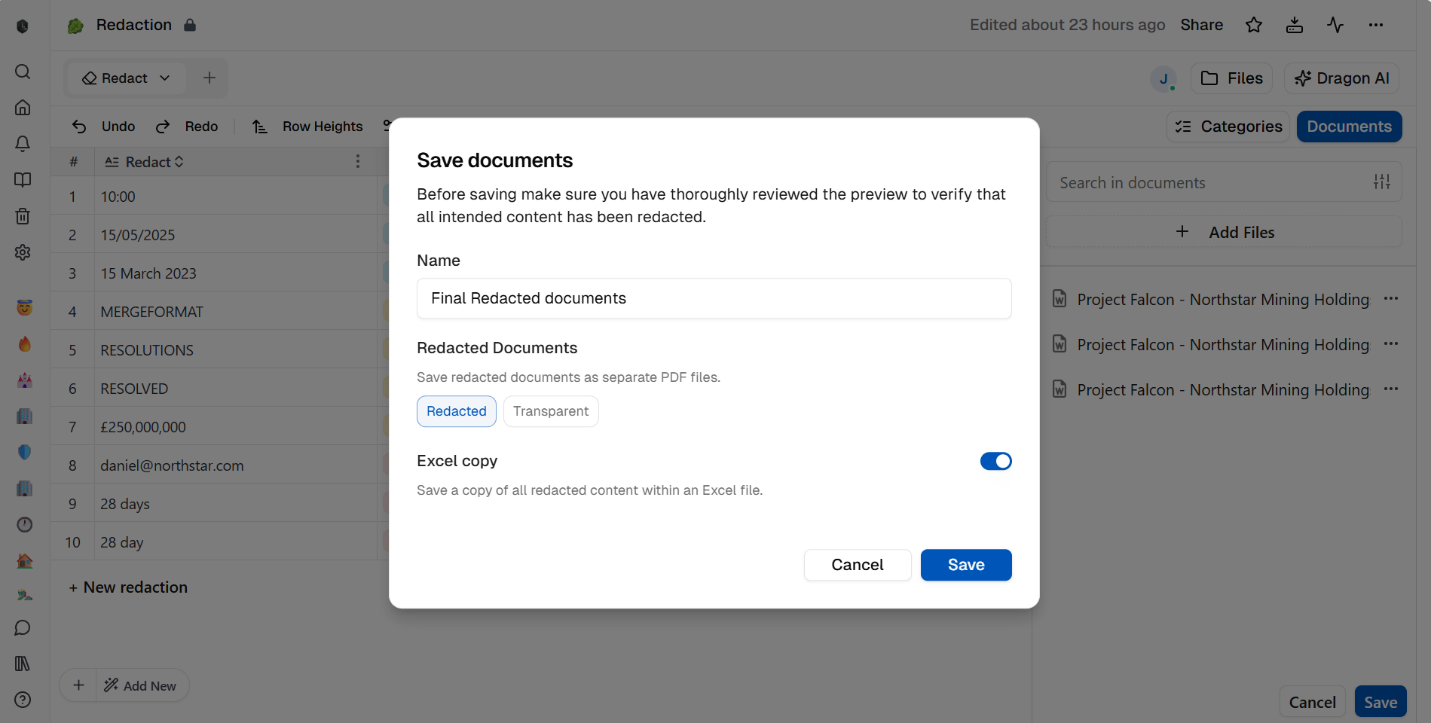
Task: Switch to the Categories panel
Action: click(x=1228, y=126)
